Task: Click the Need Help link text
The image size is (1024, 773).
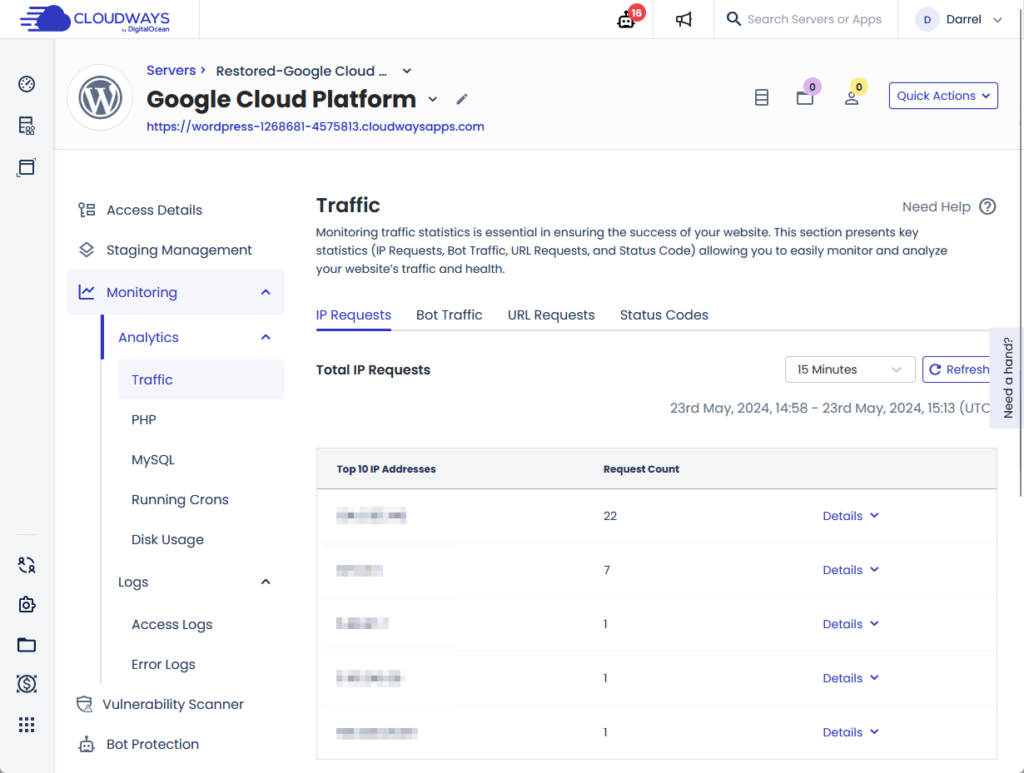Action: (936, 207)
